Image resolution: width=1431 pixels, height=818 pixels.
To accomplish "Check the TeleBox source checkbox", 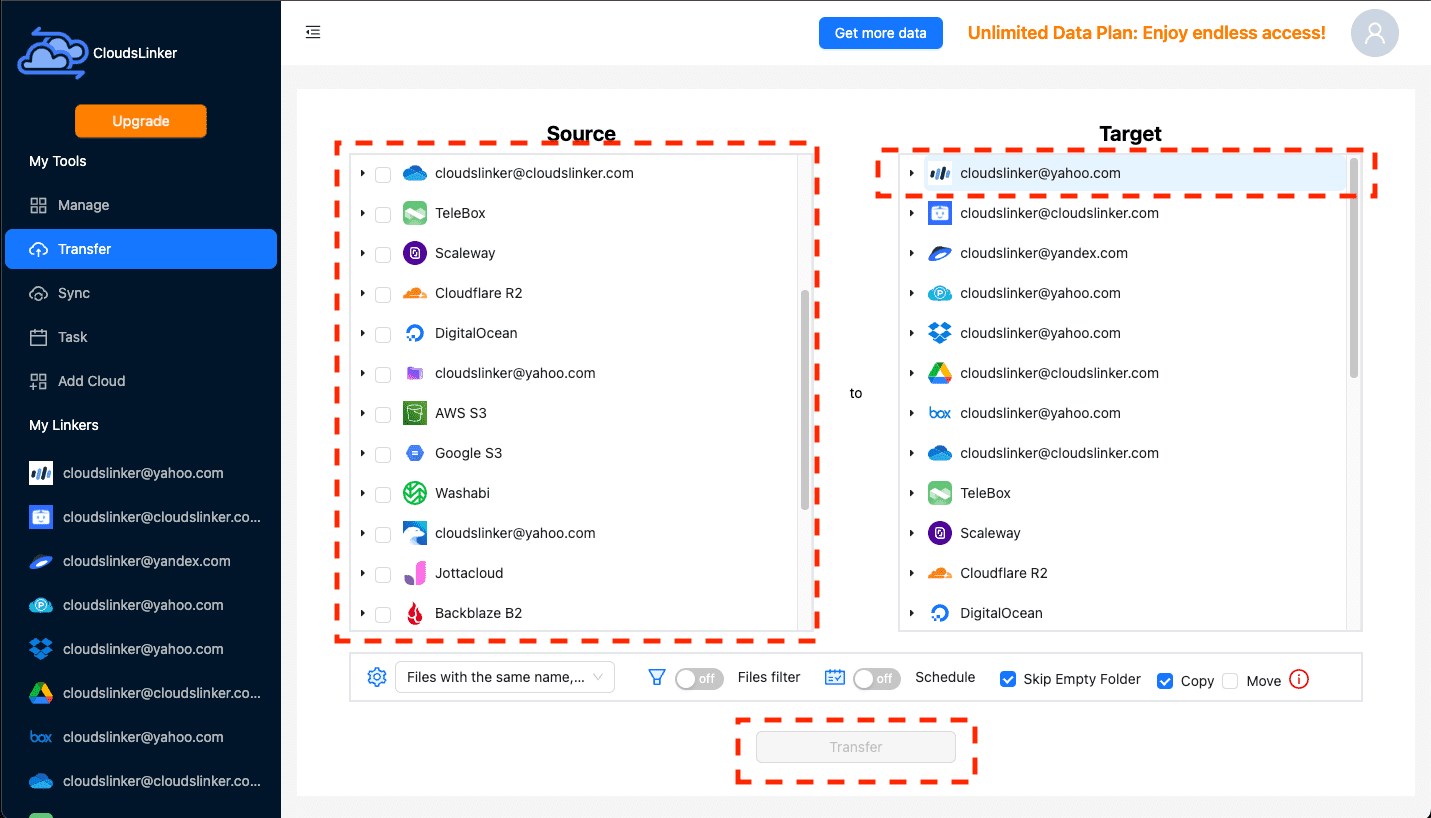I will click(383, 215).
